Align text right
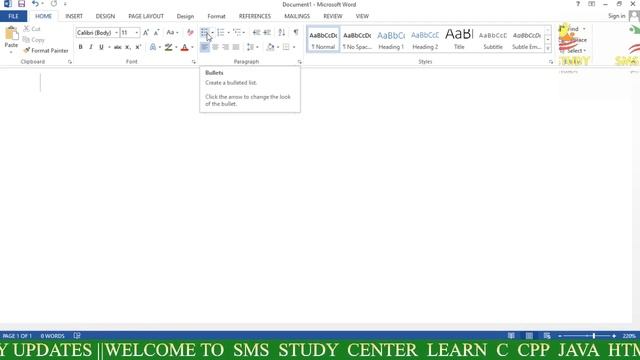This screenshot has height=360, width=640. coord(225,47)
